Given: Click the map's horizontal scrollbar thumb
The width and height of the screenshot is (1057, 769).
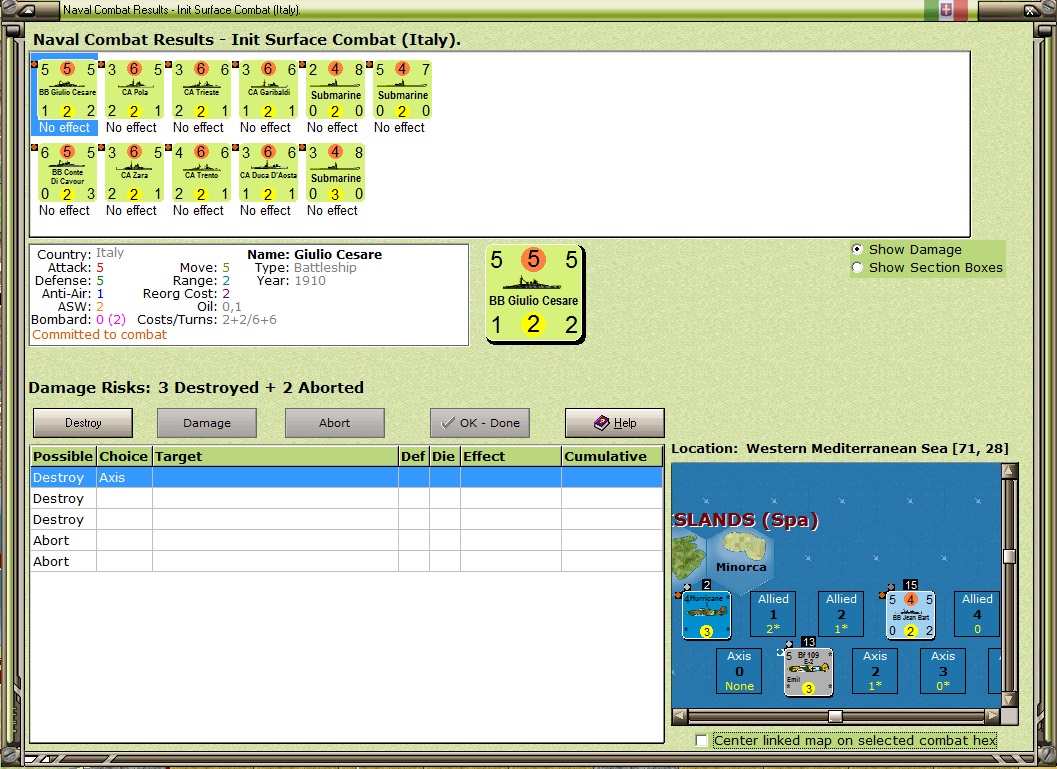Looking at the screenshot, I should tap(835, 716).
